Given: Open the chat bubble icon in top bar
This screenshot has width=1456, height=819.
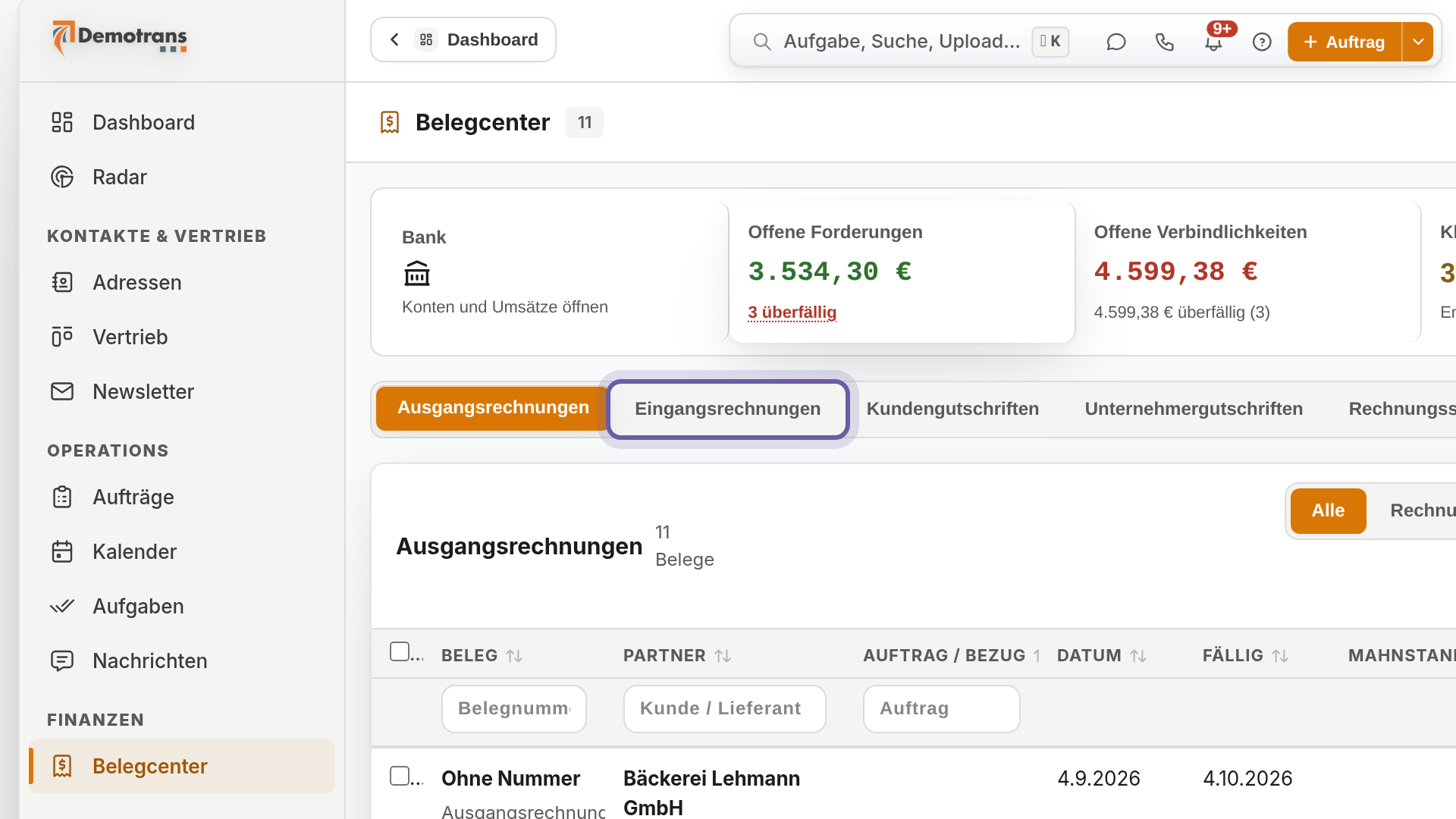Looking at the screenshot, I should click(1116, 42).
